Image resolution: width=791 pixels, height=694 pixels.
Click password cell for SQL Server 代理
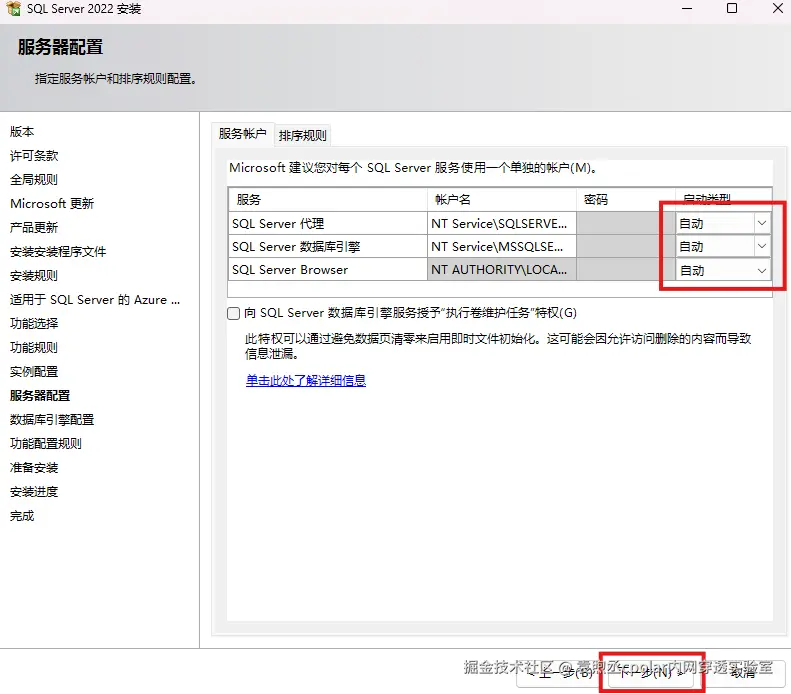[x=626, y=223]
